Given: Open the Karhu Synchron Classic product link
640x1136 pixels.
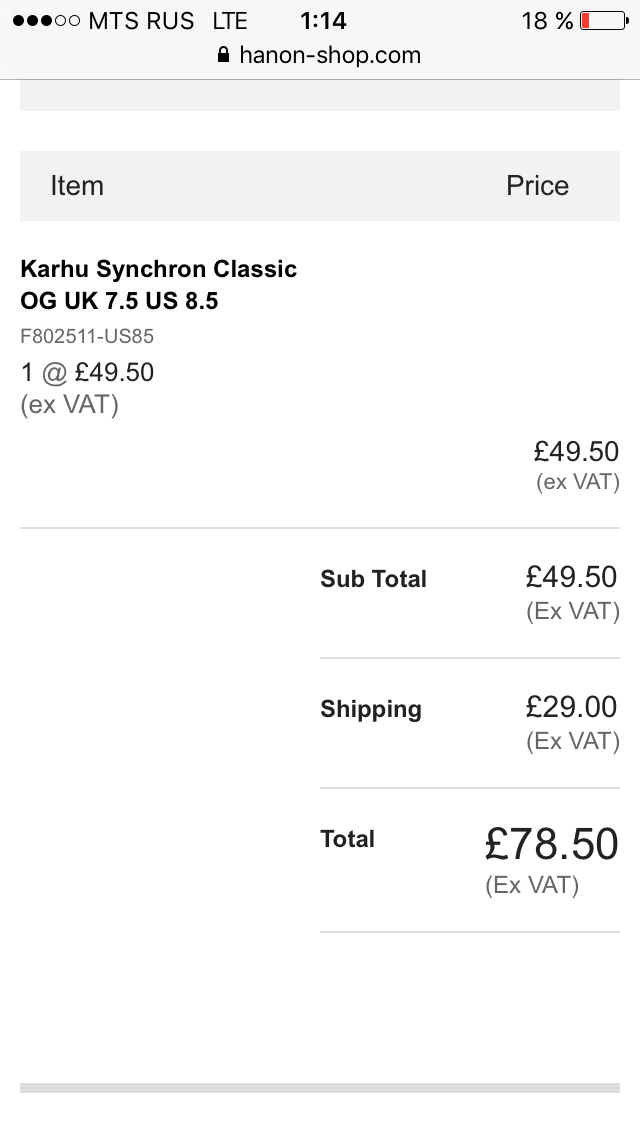Looking at the screenshot, I should tap(159, 285).
